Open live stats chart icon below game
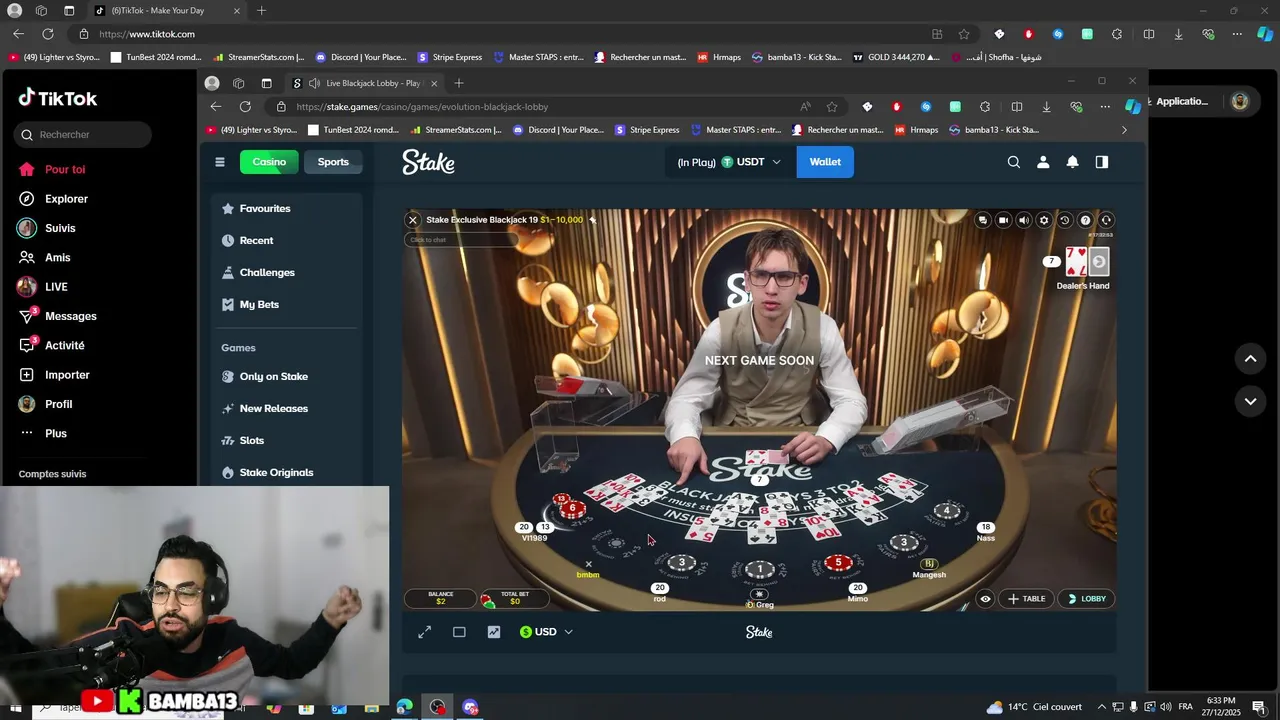The image size is (1280, 720). (493, 632)
